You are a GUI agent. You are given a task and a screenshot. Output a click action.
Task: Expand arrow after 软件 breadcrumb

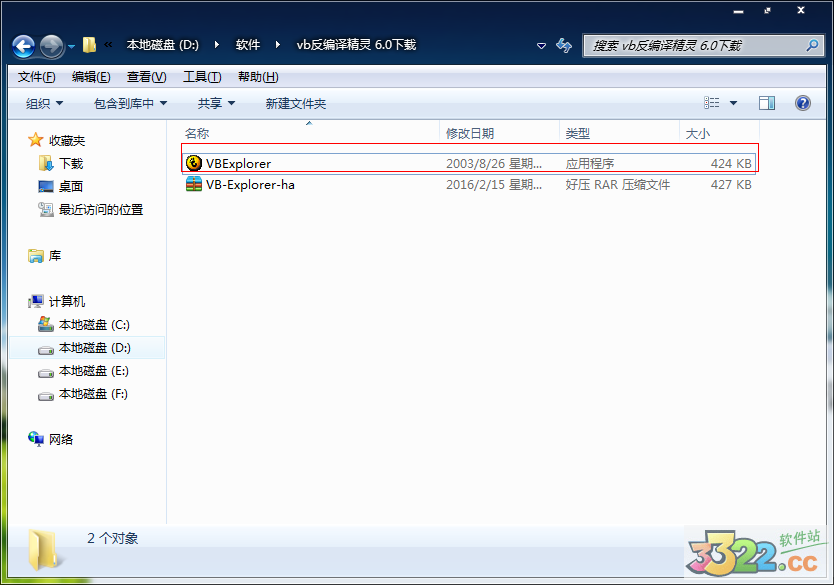(x=278, y=45)
